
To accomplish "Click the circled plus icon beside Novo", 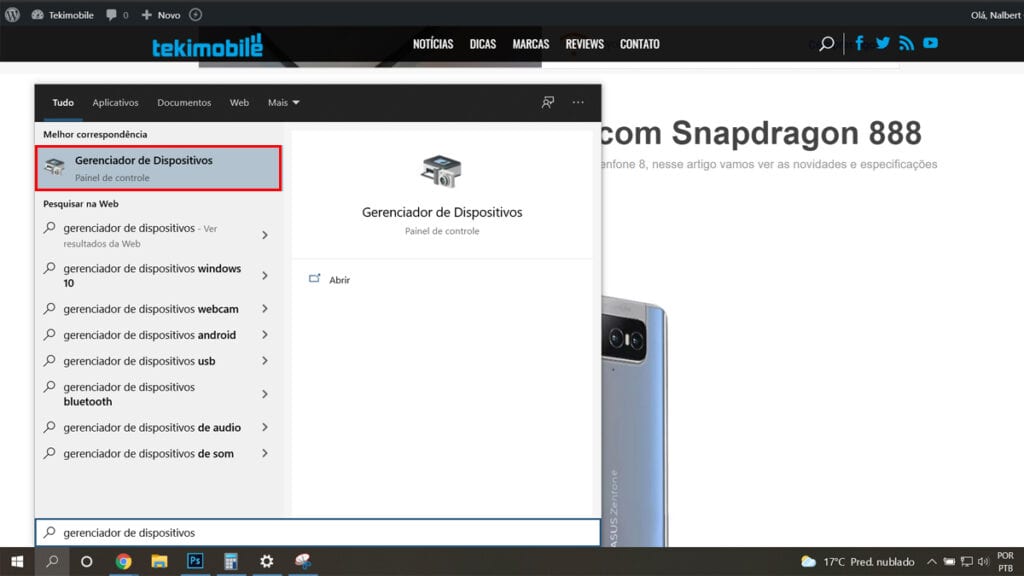I will (x=195, y=14).
